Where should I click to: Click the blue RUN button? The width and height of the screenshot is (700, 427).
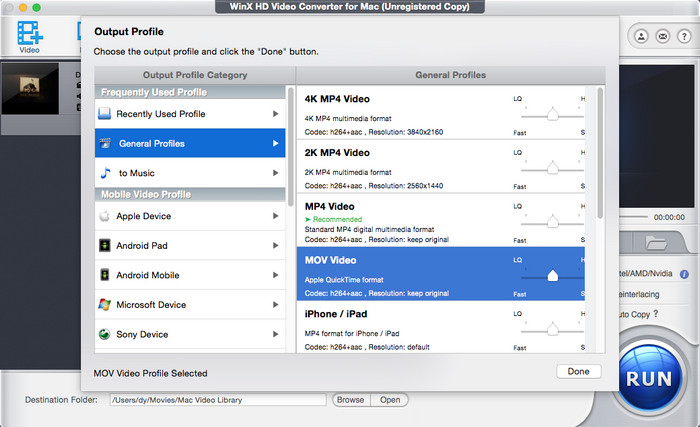(650, 378)
